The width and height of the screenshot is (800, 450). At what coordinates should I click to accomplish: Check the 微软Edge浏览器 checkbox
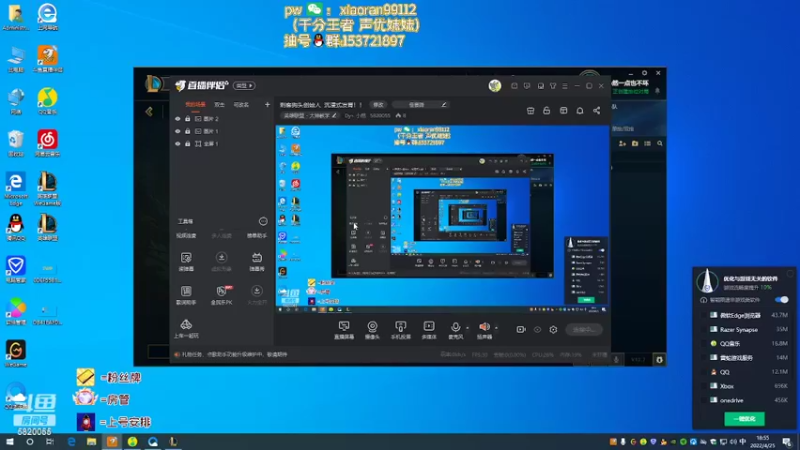[704, 315]
